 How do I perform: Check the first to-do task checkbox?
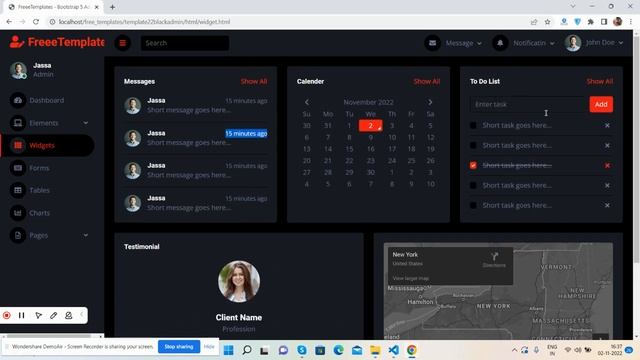(x=473, y=125)
